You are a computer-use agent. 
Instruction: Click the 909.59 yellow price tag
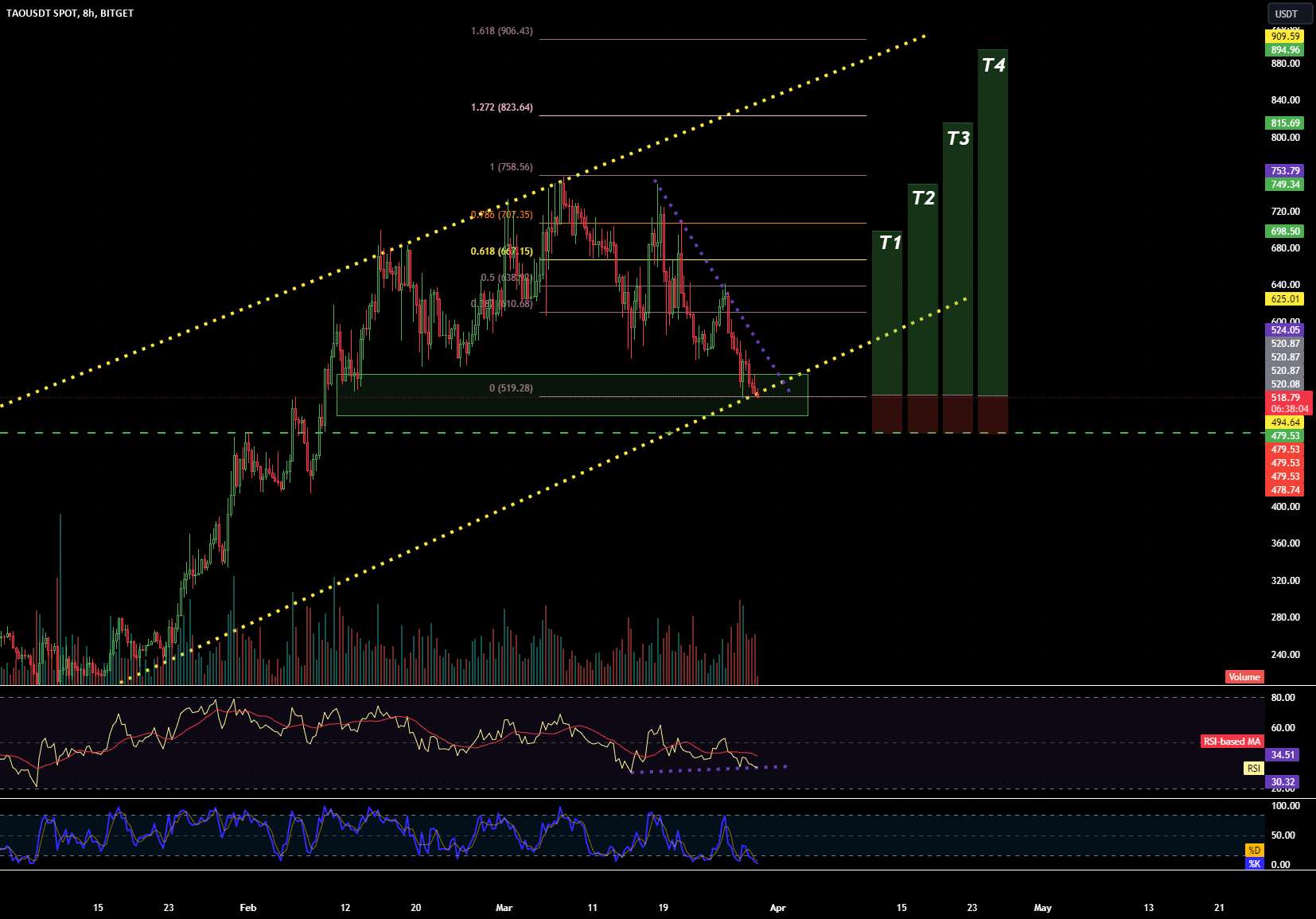[x=1285, y=37]
